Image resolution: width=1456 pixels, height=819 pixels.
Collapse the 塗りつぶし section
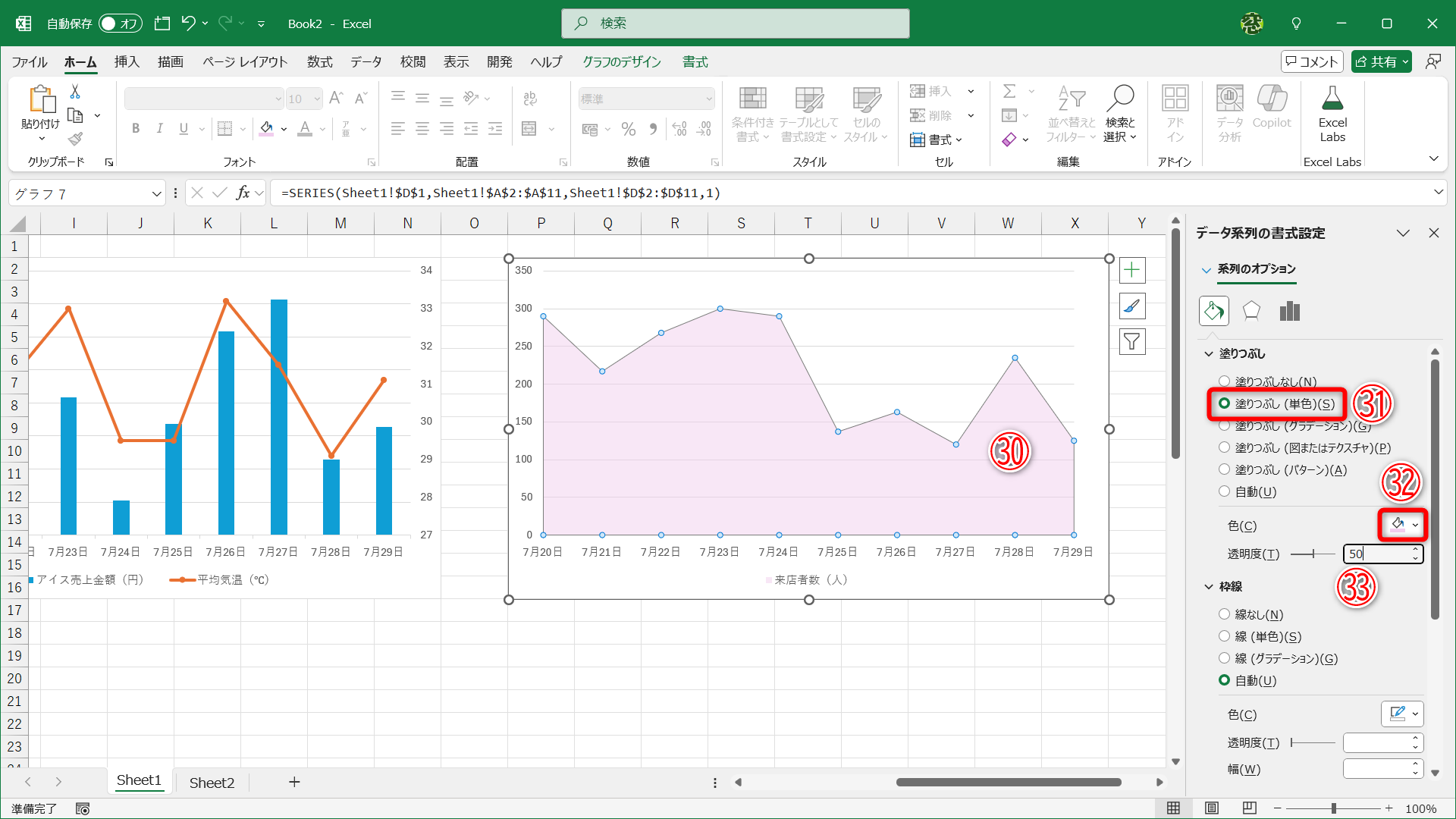1209,354
